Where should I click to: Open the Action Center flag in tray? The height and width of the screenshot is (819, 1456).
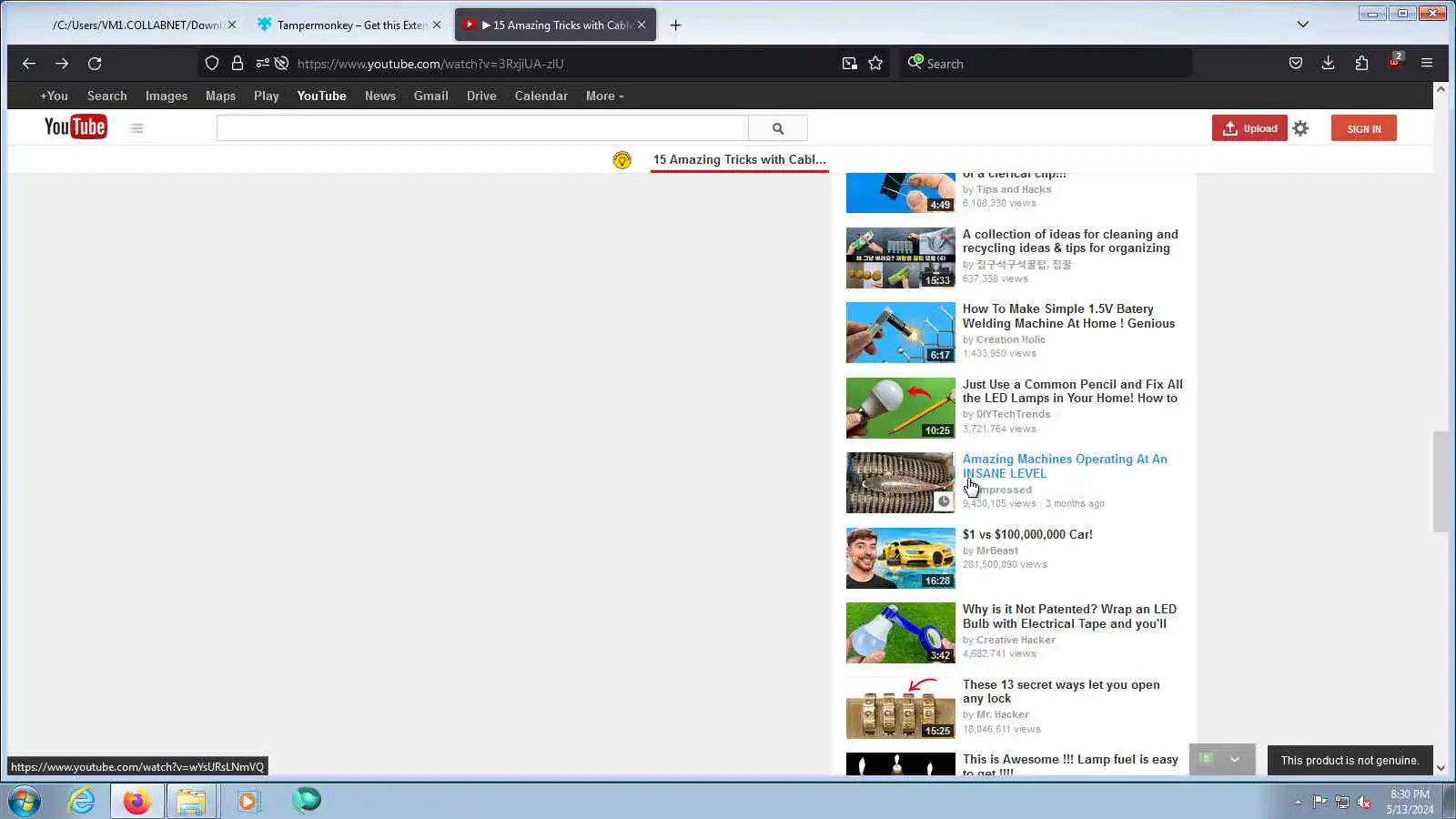click(1319, 802)
